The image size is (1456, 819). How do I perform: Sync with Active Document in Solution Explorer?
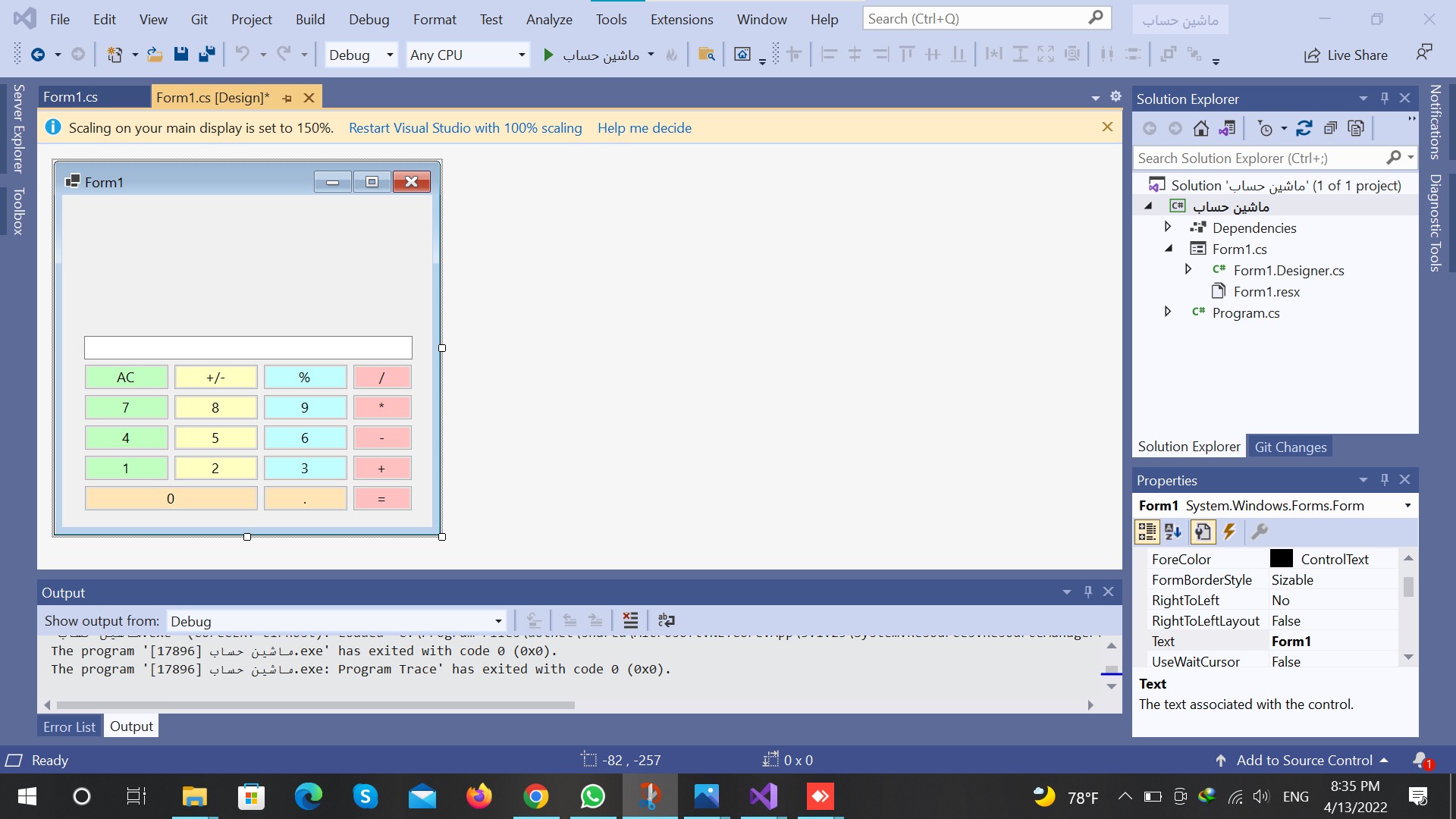point(1304,129)
